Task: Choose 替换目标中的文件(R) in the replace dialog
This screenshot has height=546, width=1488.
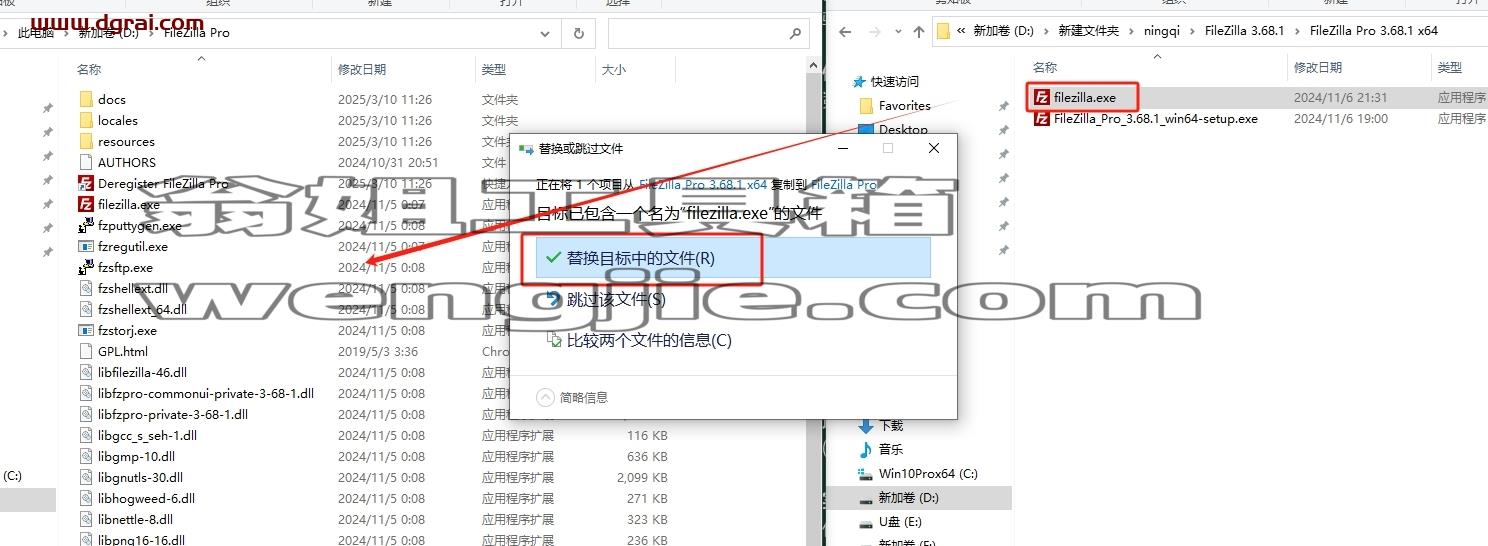Action: 734,258
